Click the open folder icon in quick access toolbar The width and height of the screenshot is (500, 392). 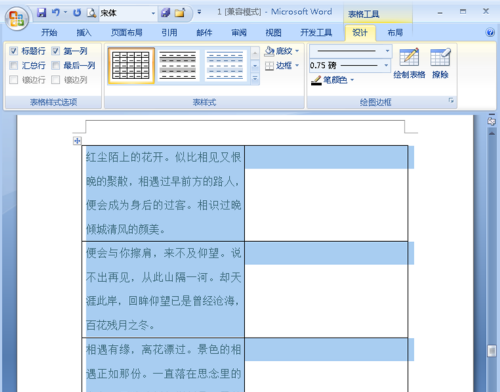coord(180,13)
